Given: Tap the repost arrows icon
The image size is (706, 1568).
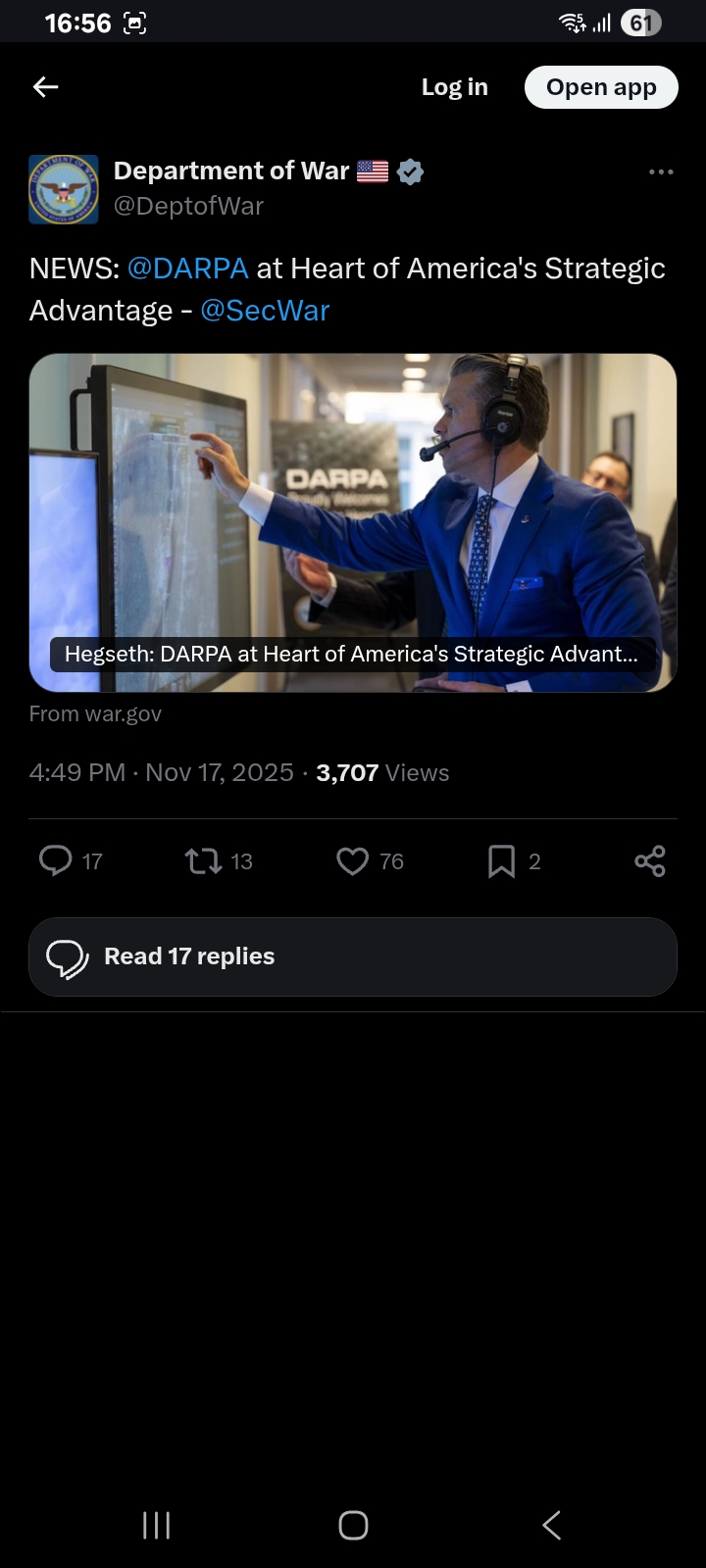Looking at the screenshot, I should [x=203, y=860].
